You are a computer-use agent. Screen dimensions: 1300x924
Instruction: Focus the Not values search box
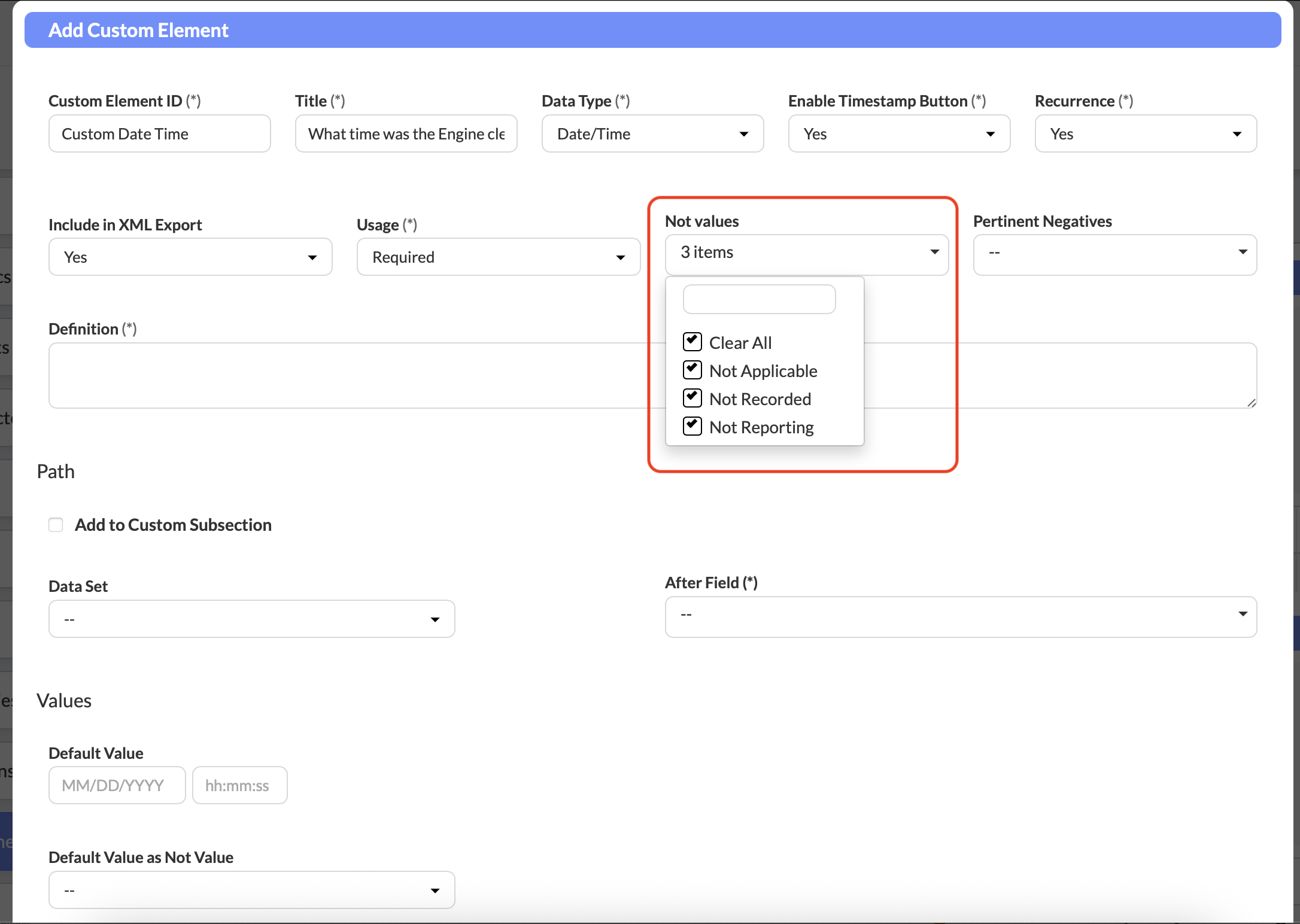759,299
